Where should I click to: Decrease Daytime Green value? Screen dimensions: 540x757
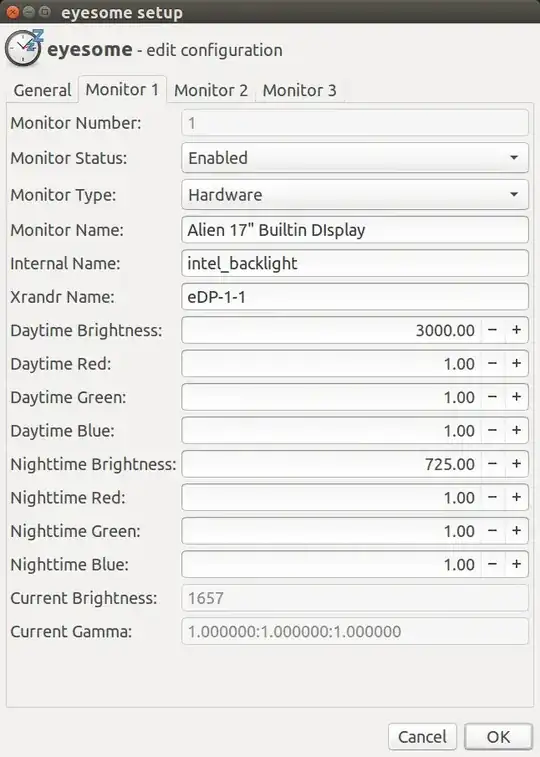(x=492, y=397)
